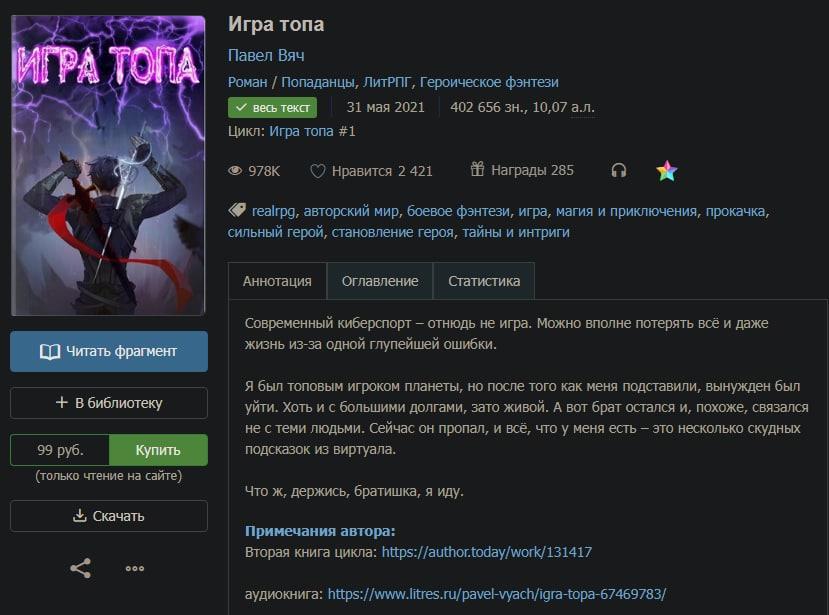Click the colorful star badge icon

point(667,171)
